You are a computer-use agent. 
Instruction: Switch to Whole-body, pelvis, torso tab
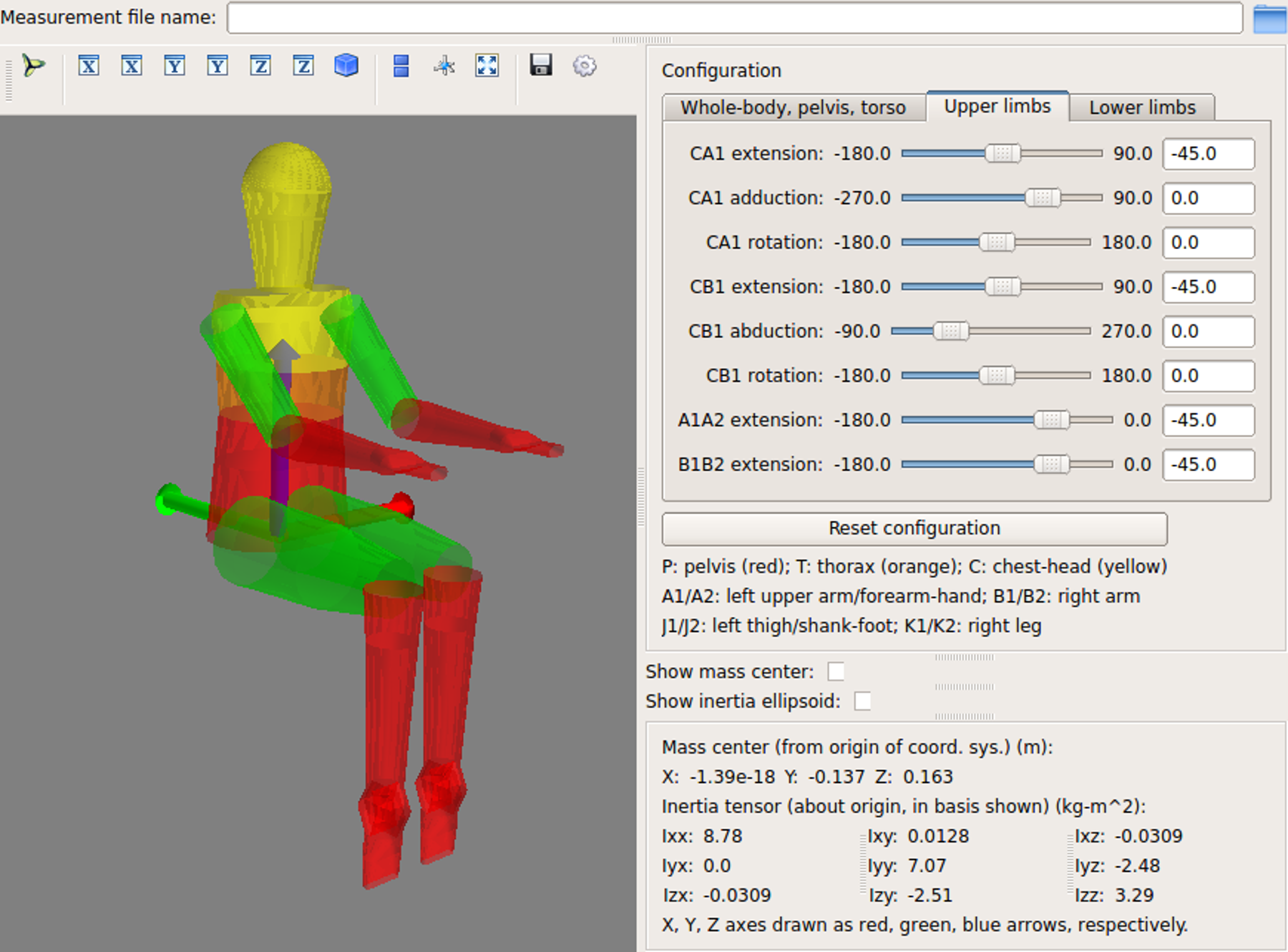click(x=793, y=107)
